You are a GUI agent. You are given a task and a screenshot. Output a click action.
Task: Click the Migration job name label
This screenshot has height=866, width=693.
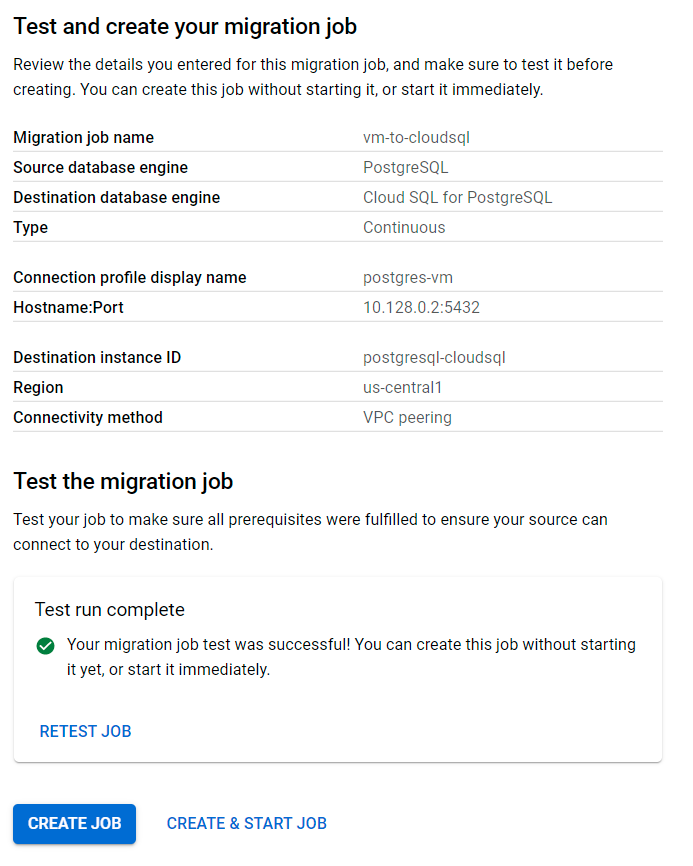tap(84, 137)
